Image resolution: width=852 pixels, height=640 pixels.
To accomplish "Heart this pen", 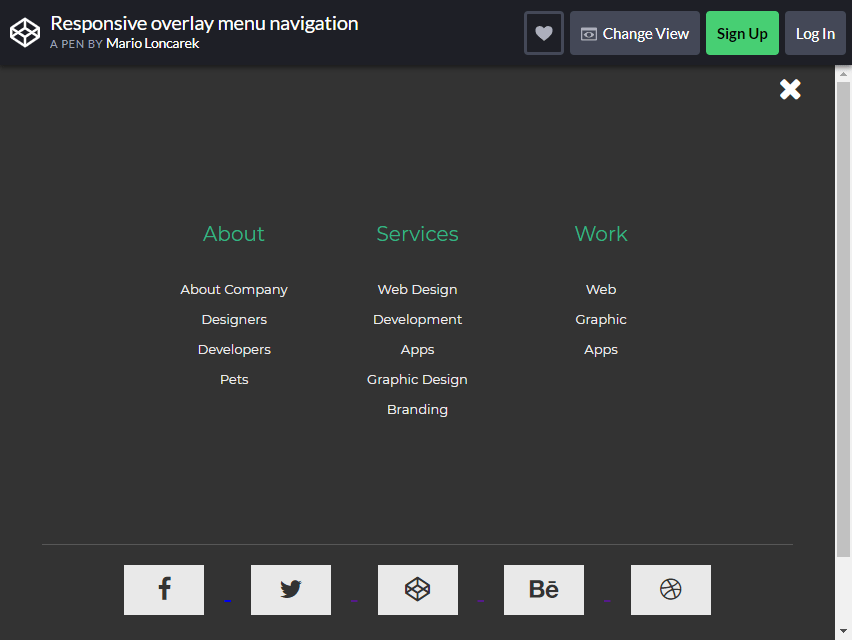I will click(543, 33).
